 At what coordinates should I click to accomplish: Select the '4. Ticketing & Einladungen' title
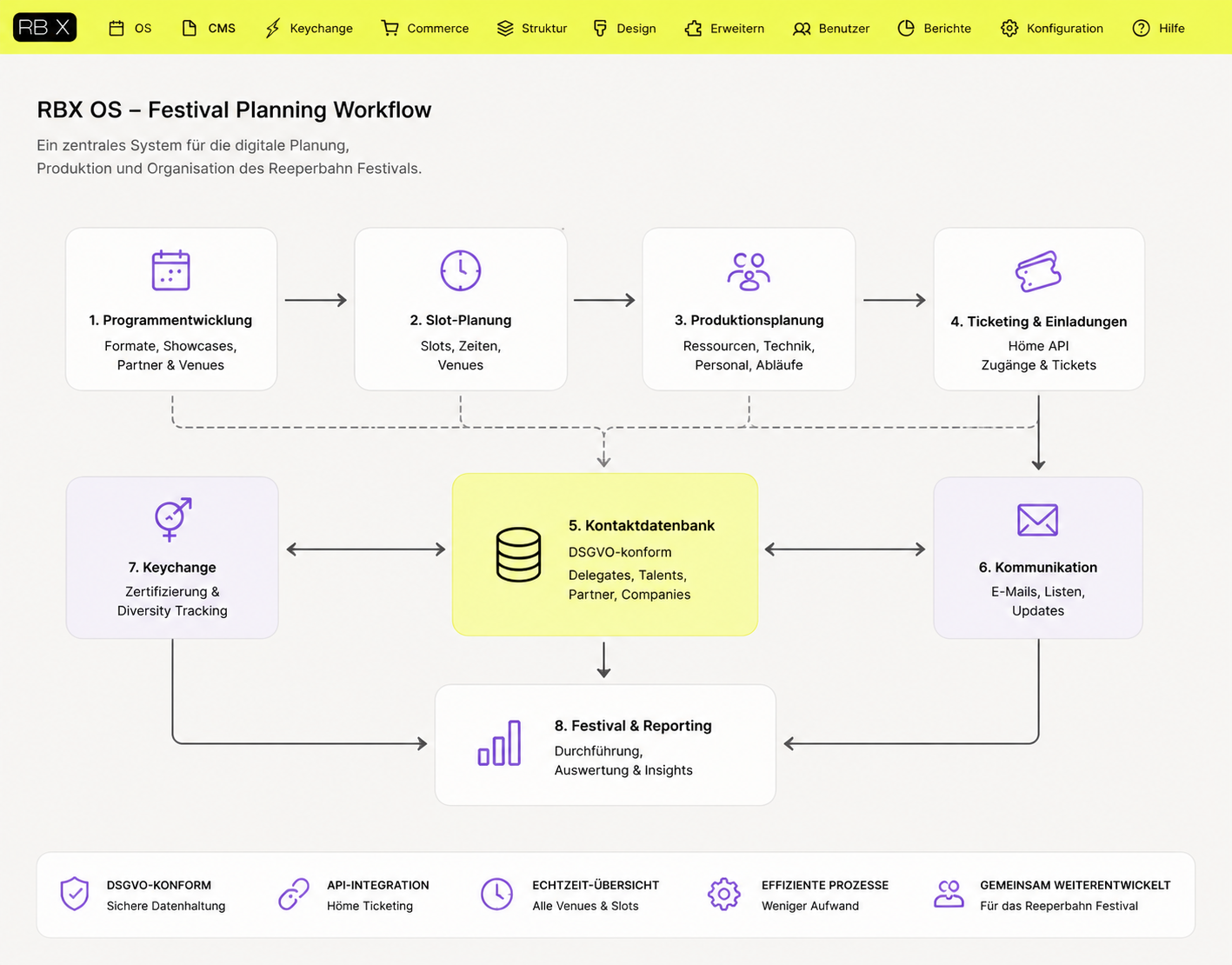(1038, 322)
